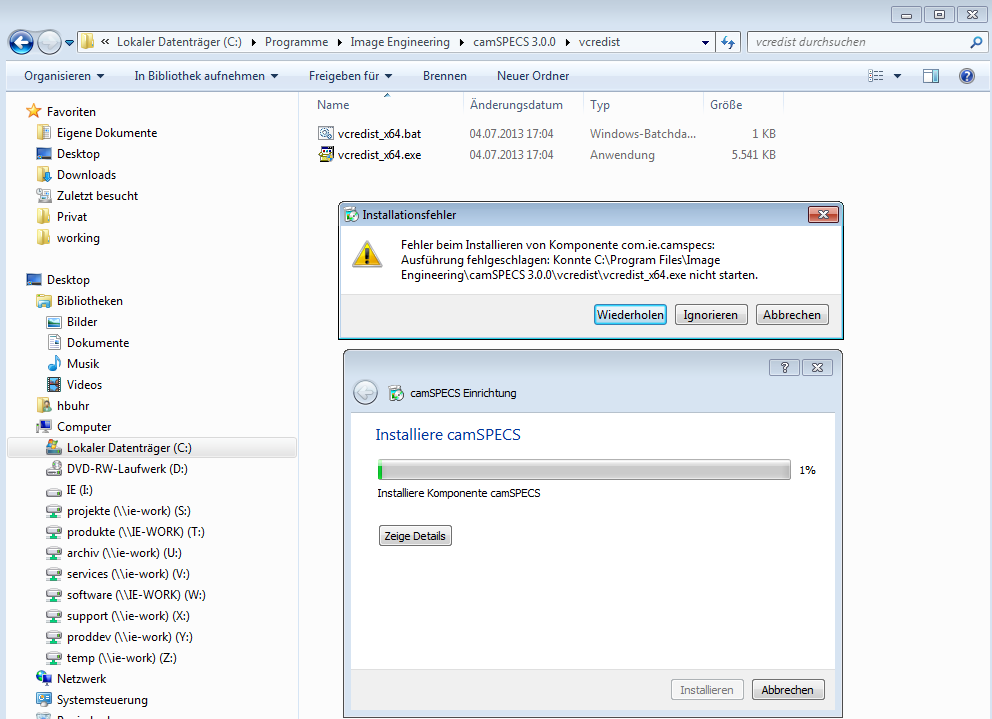Image resolution: width=992 pixels, height=719 pixels.
Task: Click Neuer Ordner in toolbar
Action: (533, 76)
